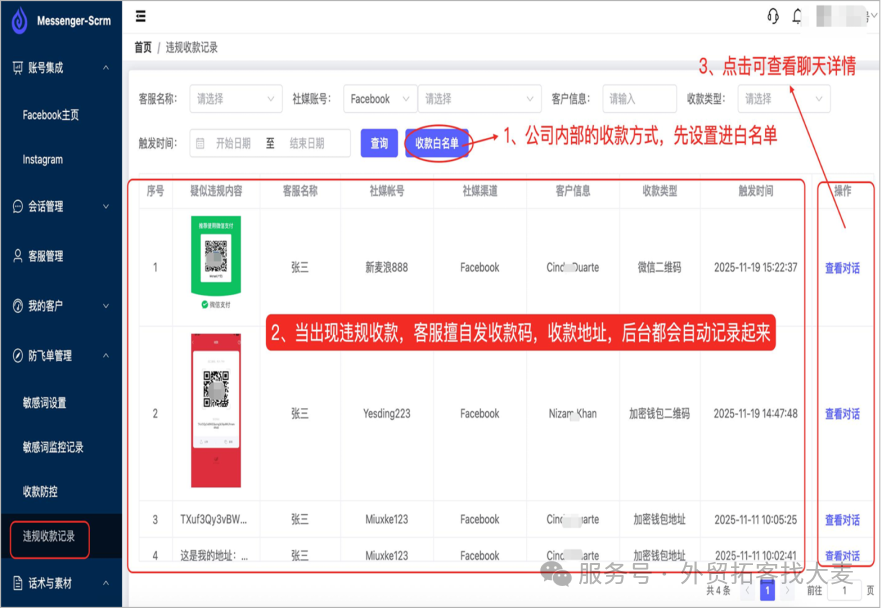Collapse the 防飞单管理 menu chevron
The image size is (881, 608).
[x=106, y=356]
